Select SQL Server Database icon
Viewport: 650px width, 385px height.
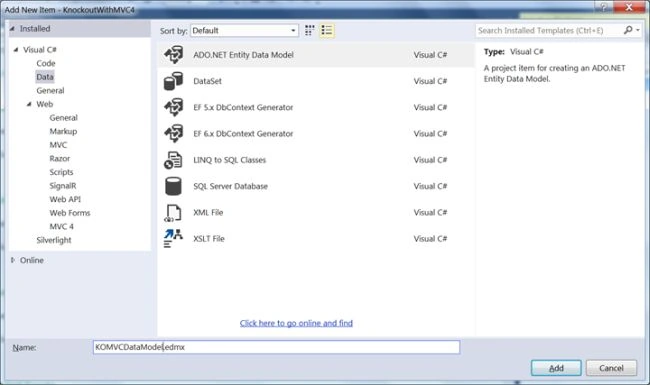(173, 186)
